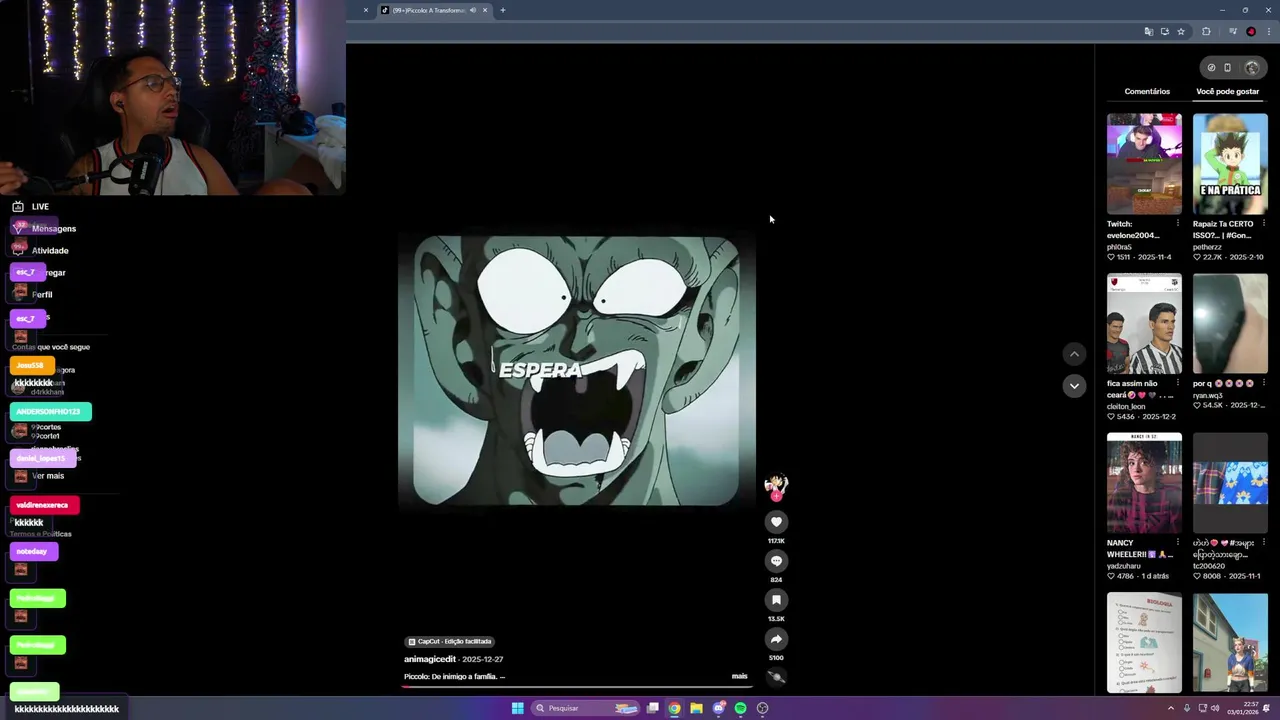This screenshot has width=1280, height=720.
Task: Open the Chrome media control icon
Action: click(1233, 32)
